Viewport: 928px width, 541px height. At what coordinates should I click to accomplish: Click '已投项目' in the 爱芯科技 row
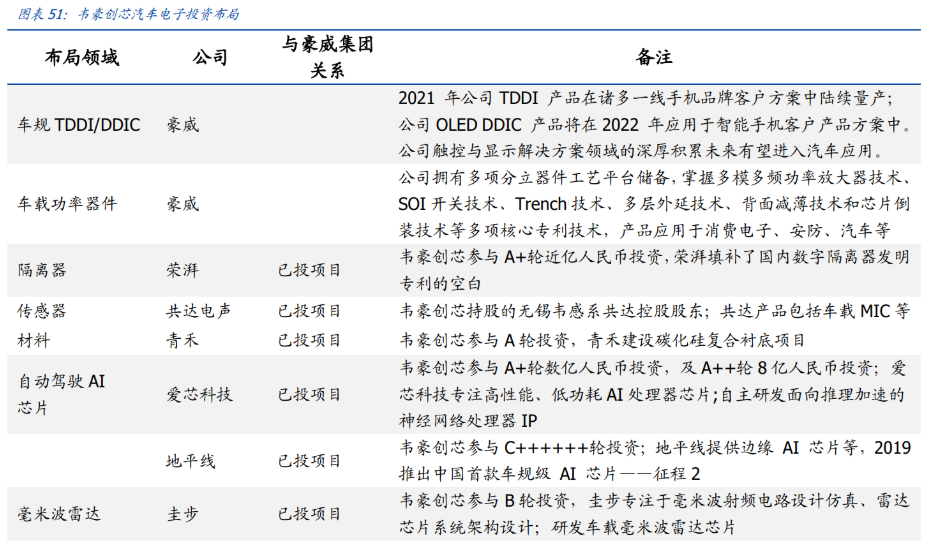(x=310, y=394)
